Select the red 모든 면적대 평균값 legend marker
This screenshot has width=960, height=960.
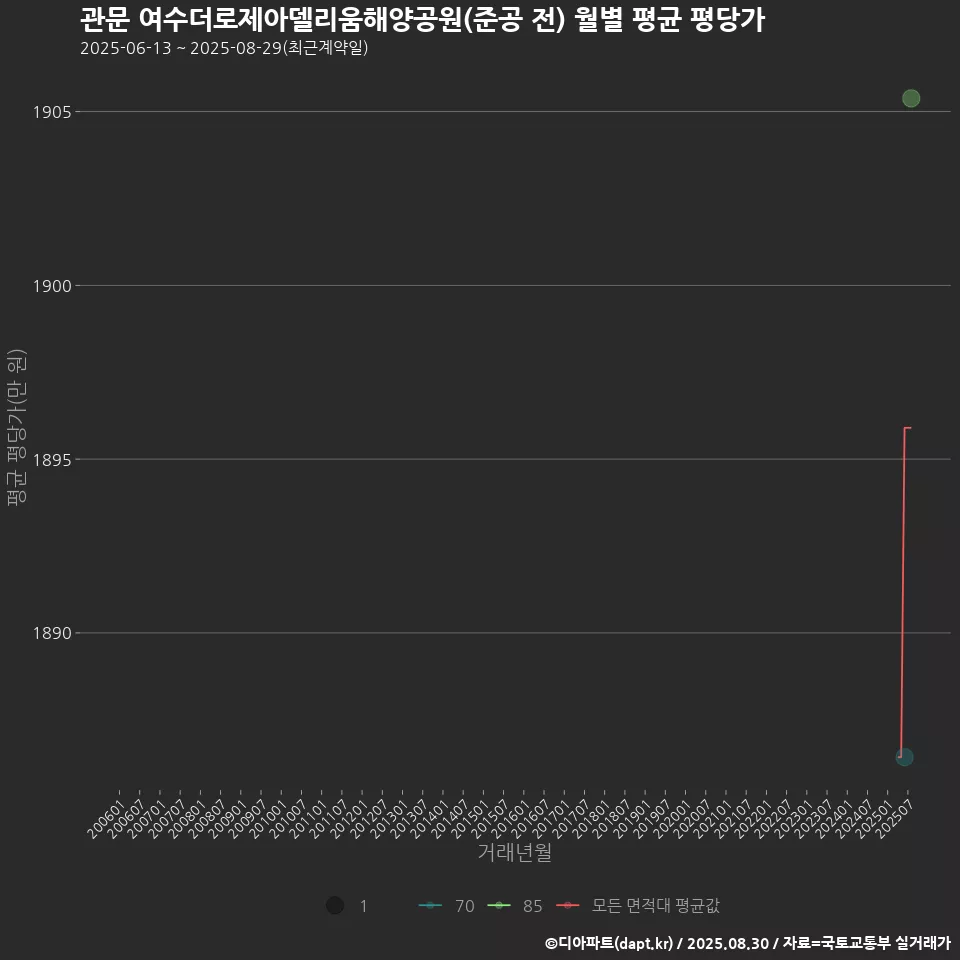568,906
